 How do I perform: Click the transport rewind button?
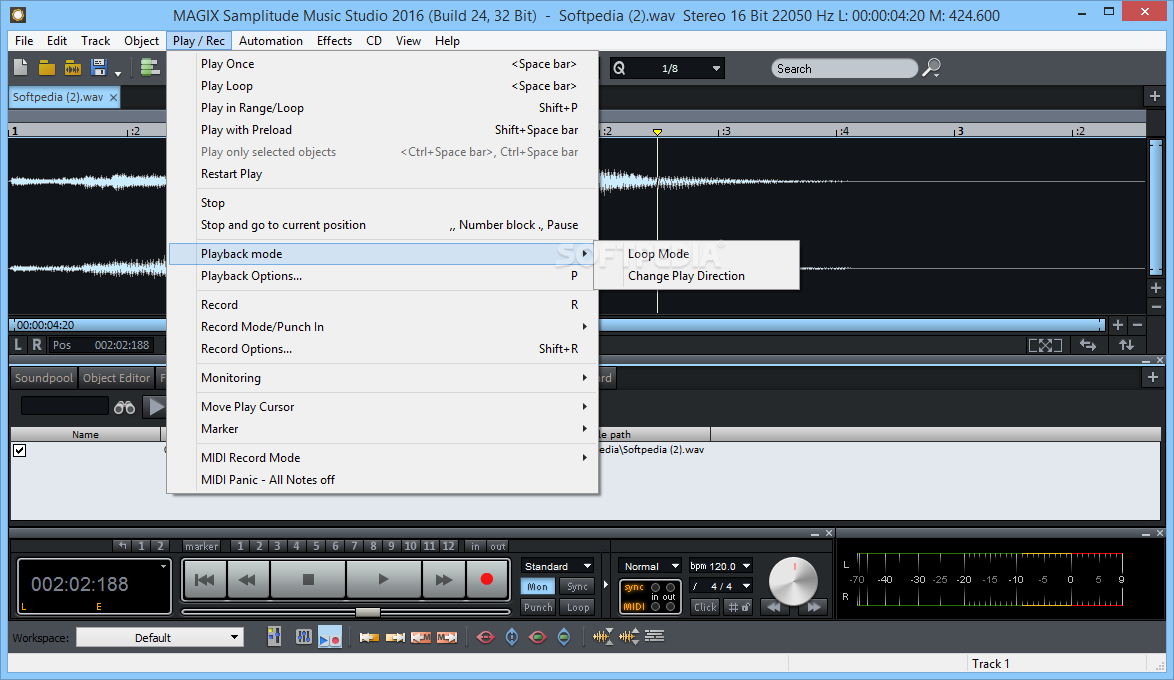click(x=247, y=579)
